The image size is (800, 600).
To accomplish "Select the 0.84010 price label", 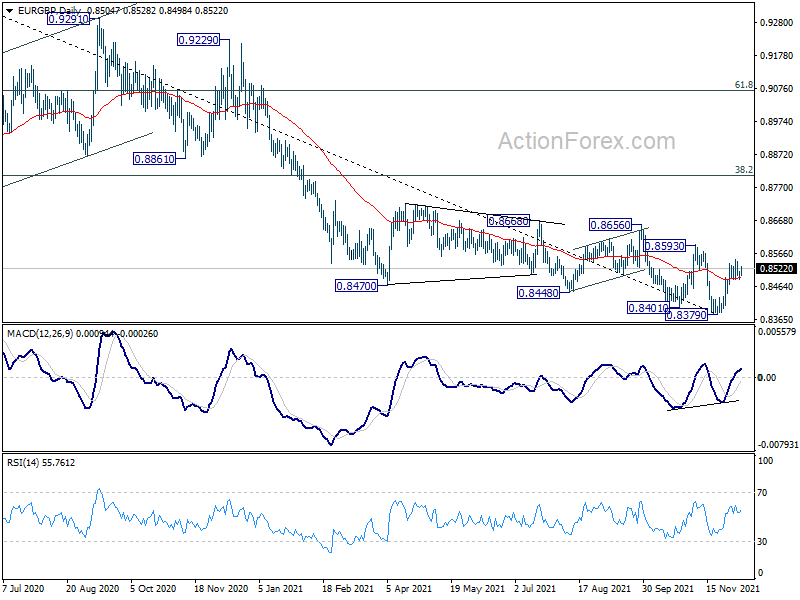I will 648,308.
